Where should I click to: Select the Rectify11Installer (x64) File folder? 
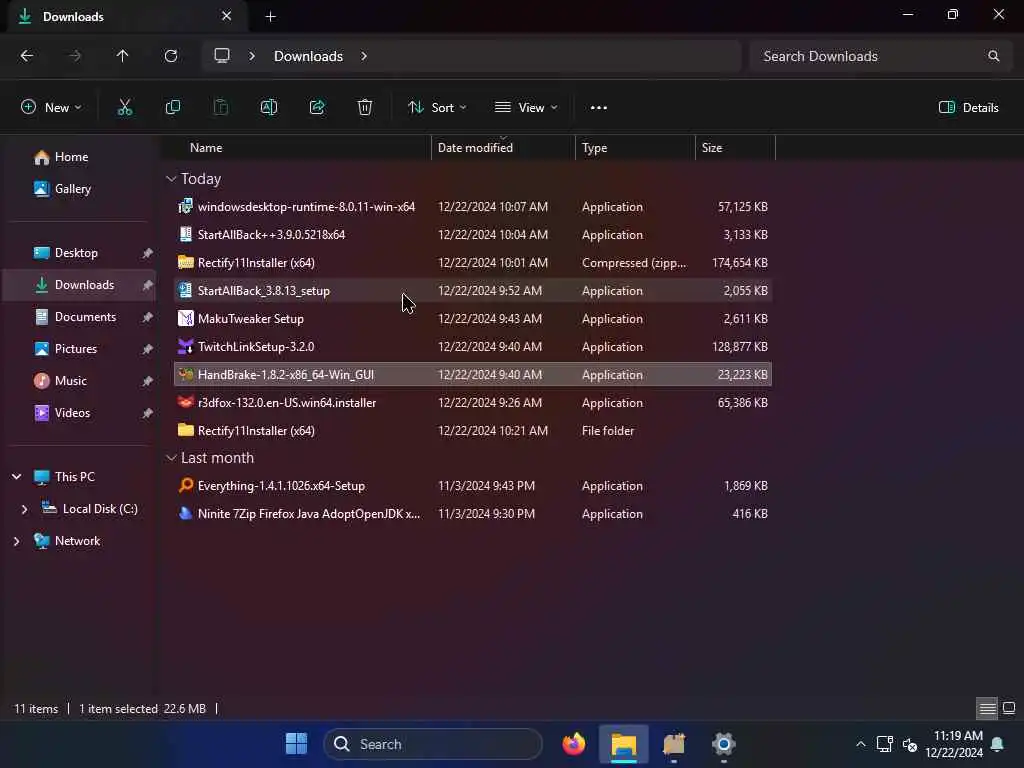pyautogui.click(x=473, y=431)
